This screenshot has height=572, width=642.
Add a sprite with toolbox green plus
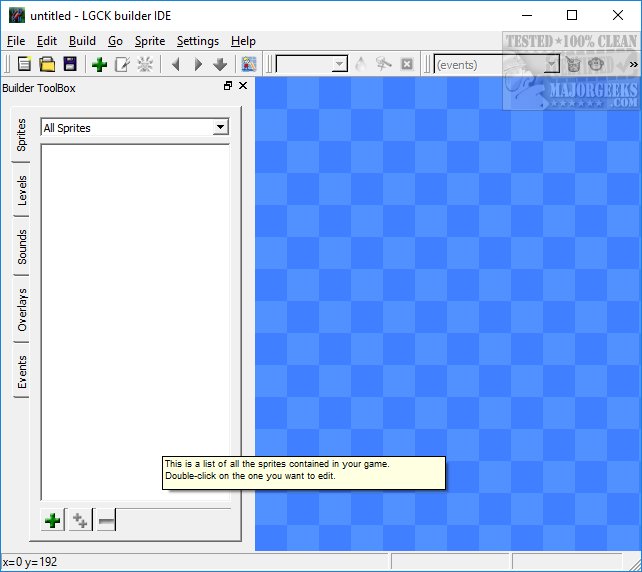(52, 520)
